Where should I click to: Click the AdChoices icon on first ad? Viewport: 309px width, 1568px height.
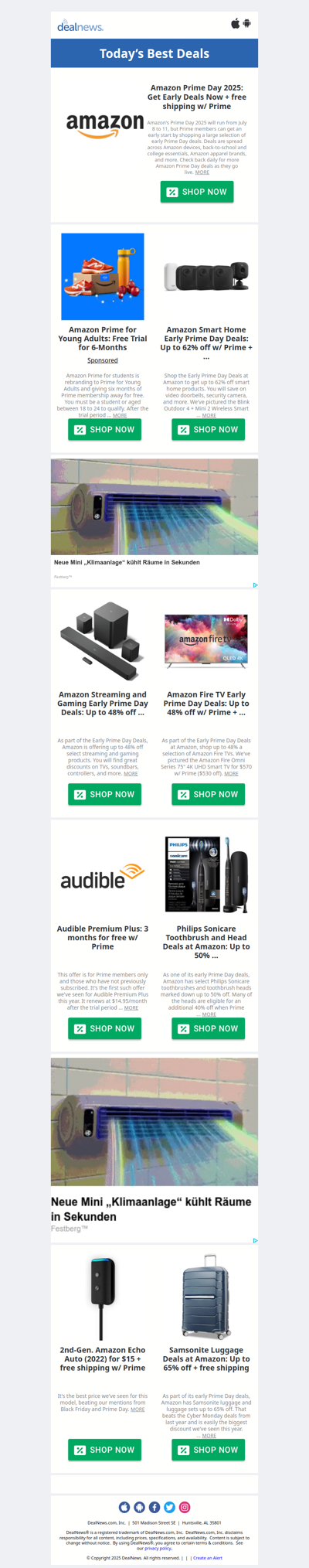255,585
